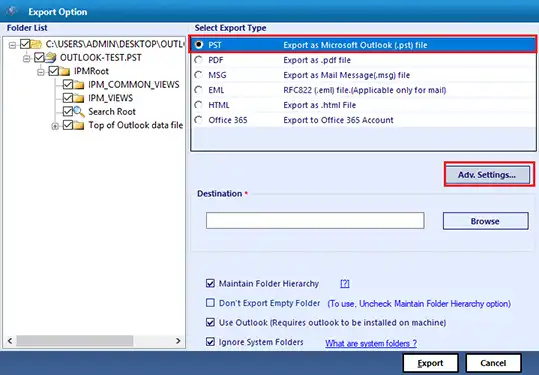539x375 pixels.
Task: Uncheck Ignore System Folders
Action: (x=210, y=342)
